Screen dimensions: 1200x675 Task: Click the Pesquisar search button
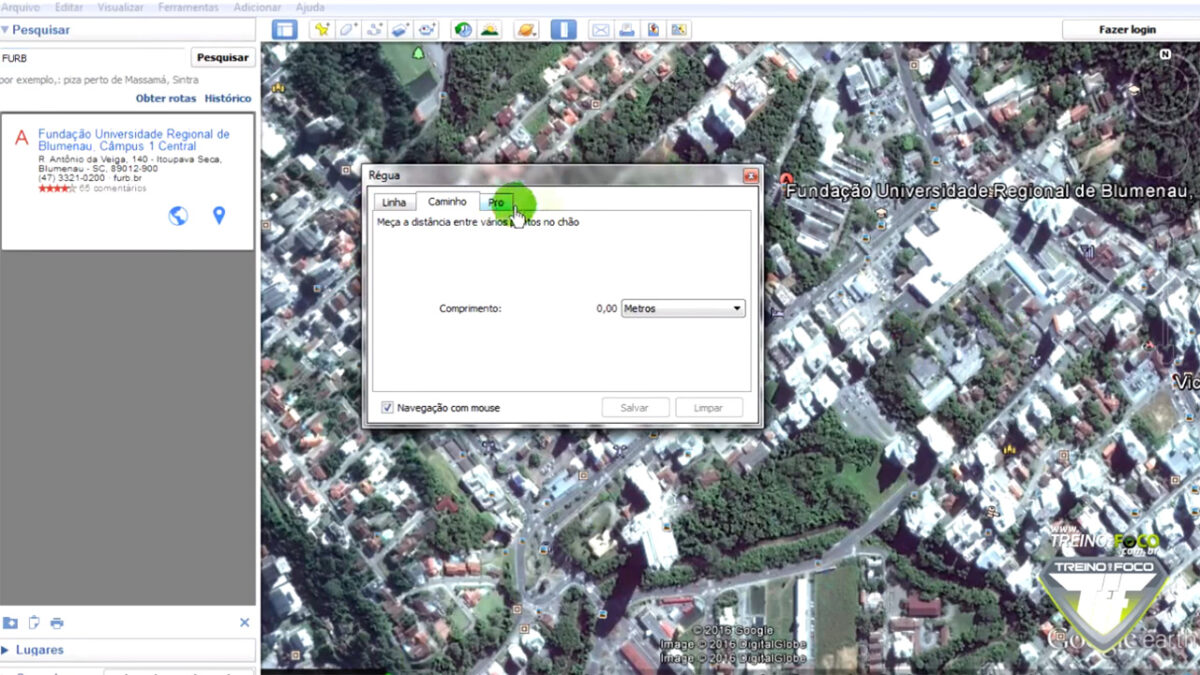223,58
